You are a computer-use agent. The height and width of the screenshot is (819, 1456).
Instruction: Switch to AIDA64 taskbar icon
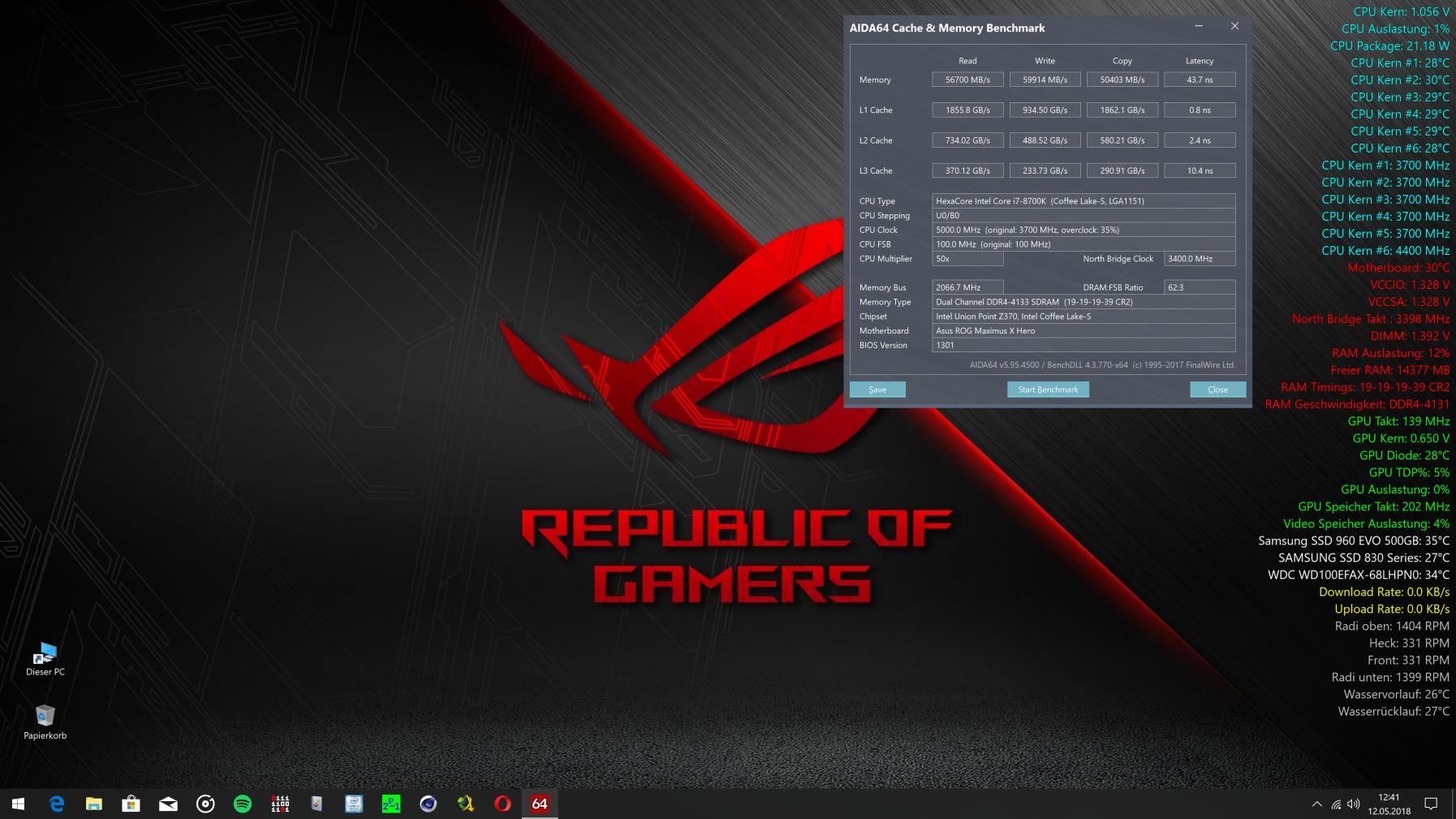pyautogui.click(x=540, y=804)
